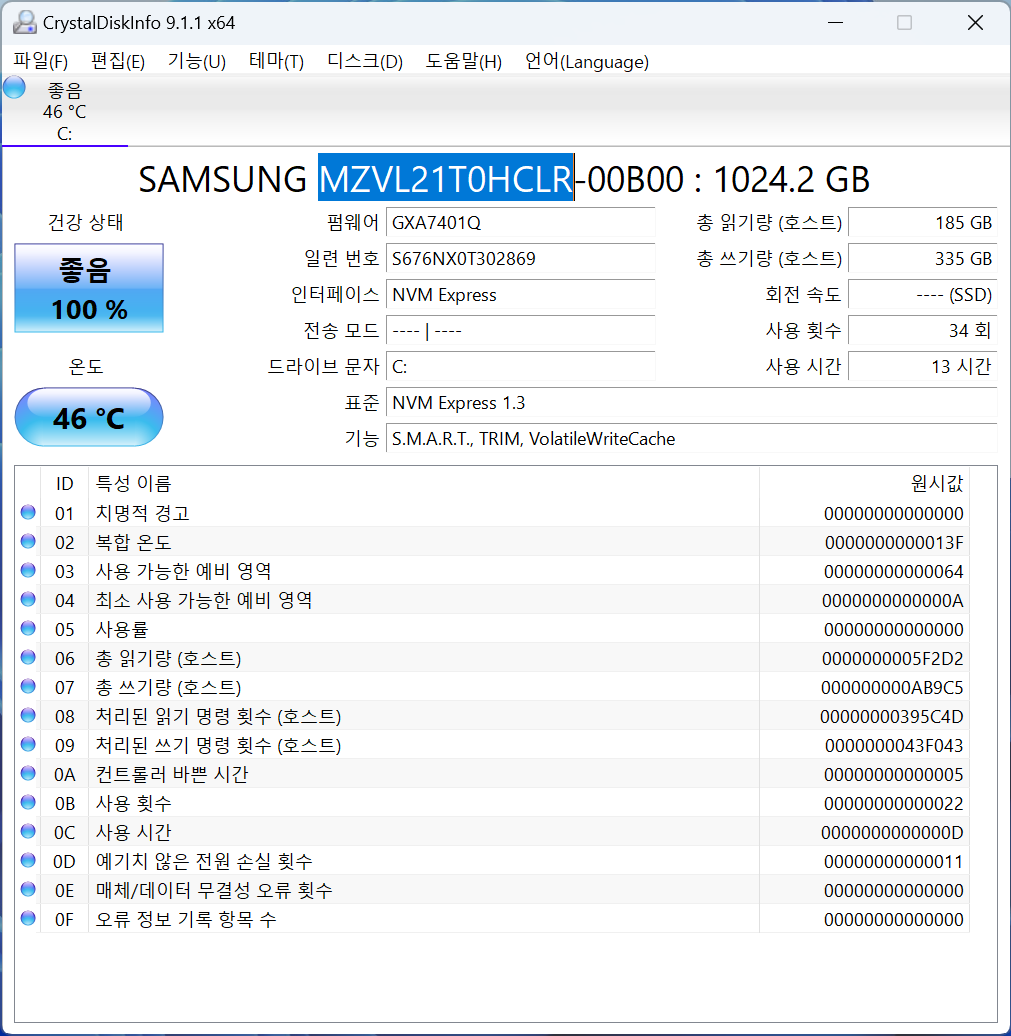Select the C: drive tab with 좋음 46 °C
Viewport: 1011px width, 1036px height.
tap(65, 111)
